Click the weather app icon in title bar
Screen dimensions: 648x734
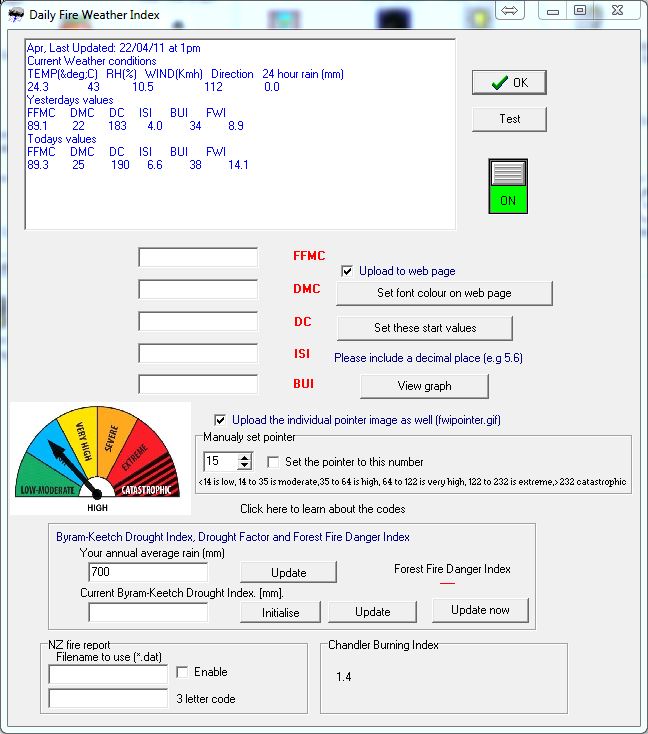click(x=16, y=15)
